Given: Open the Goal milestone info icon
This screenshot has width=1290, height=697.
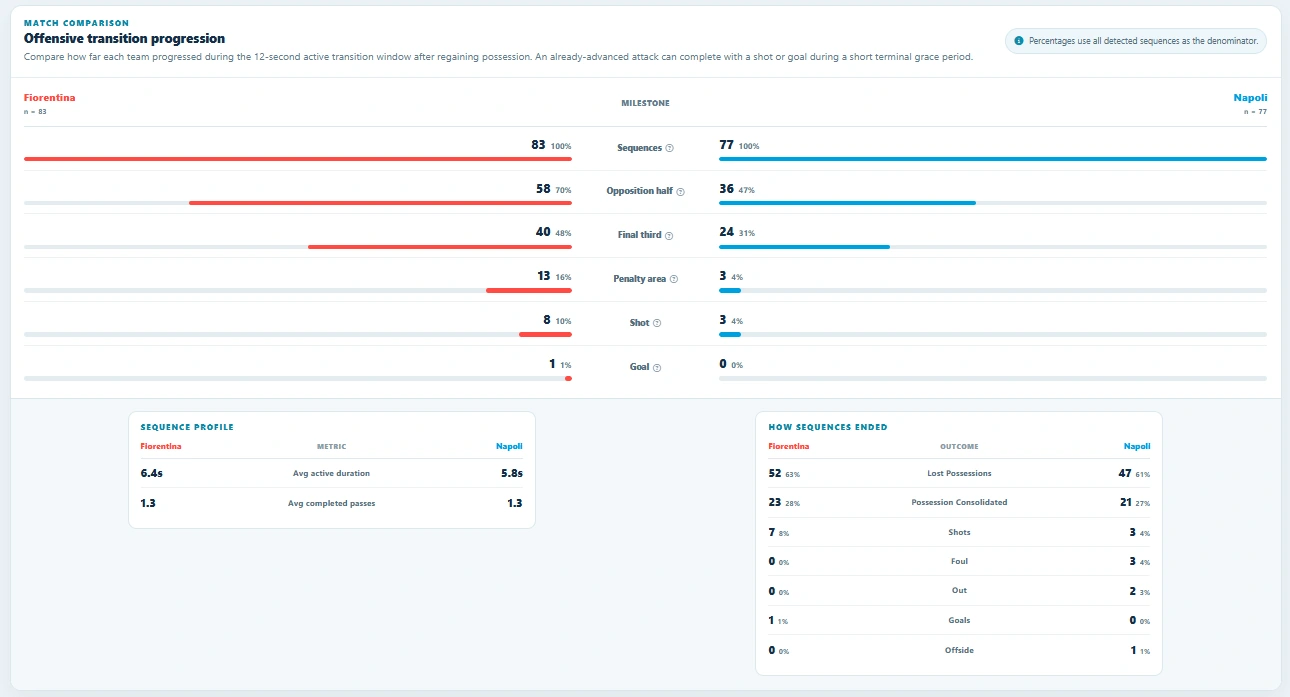Looking at the screenshot, I should [x=657, y=367].
